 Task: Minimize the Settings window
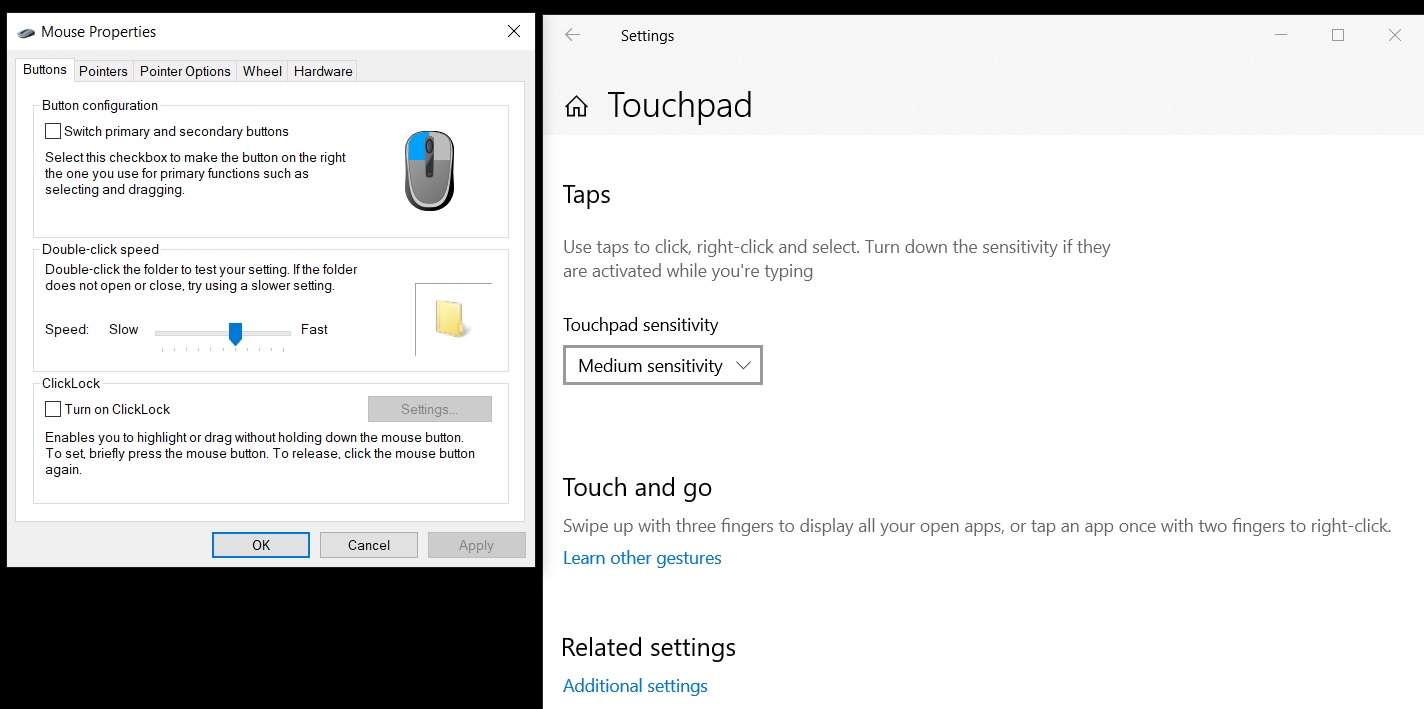tap(1281, 35)
